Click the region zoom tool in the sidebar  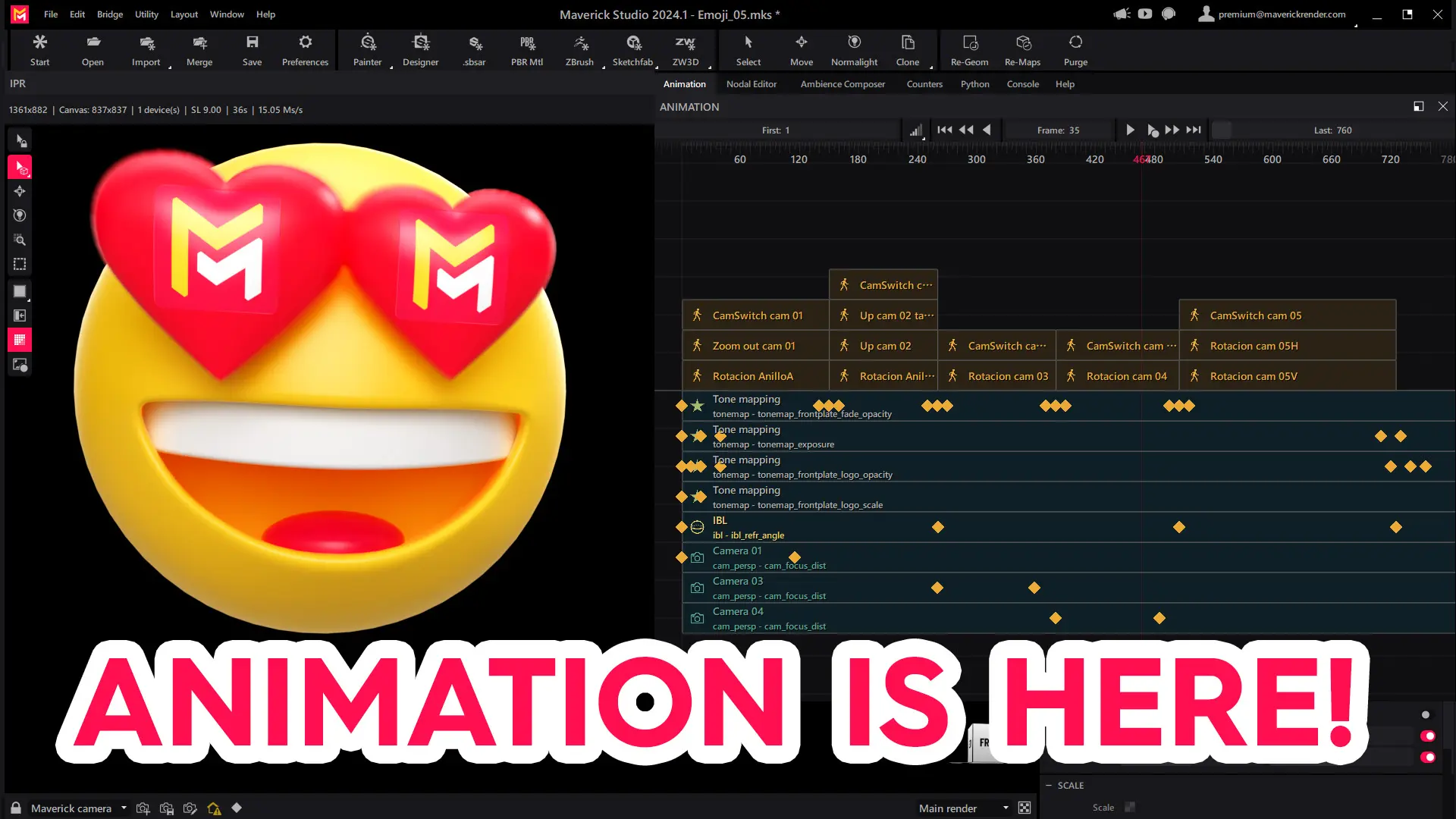click(20, 240)
